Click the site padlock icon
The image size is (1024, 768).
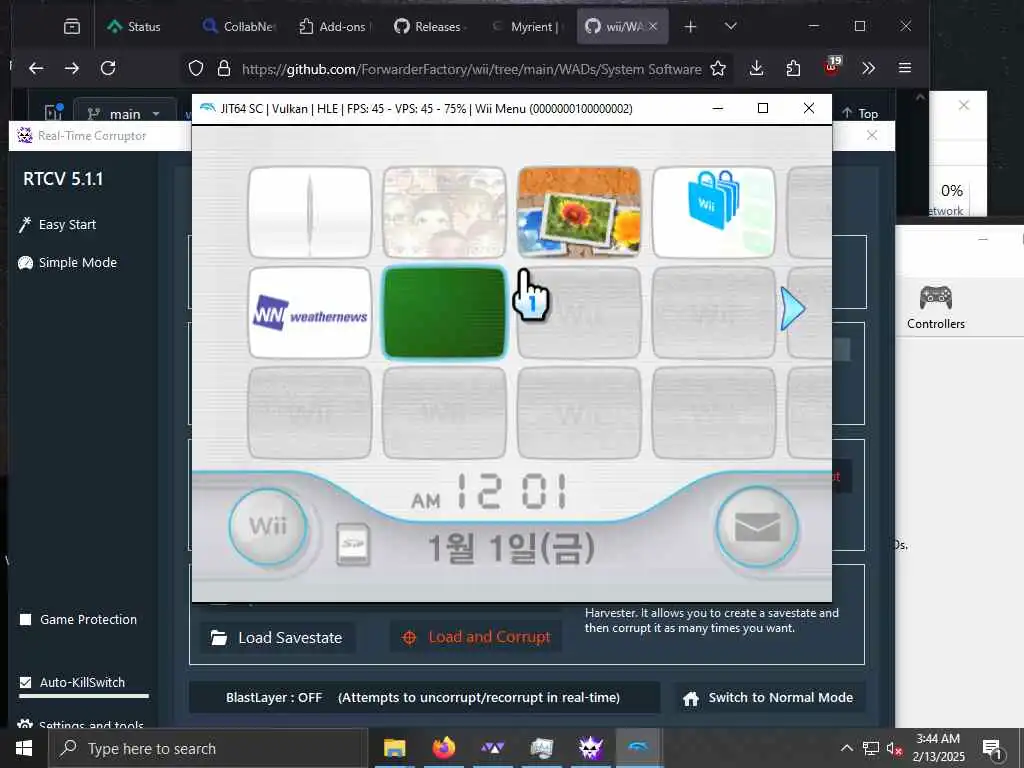tap(224, 68)
